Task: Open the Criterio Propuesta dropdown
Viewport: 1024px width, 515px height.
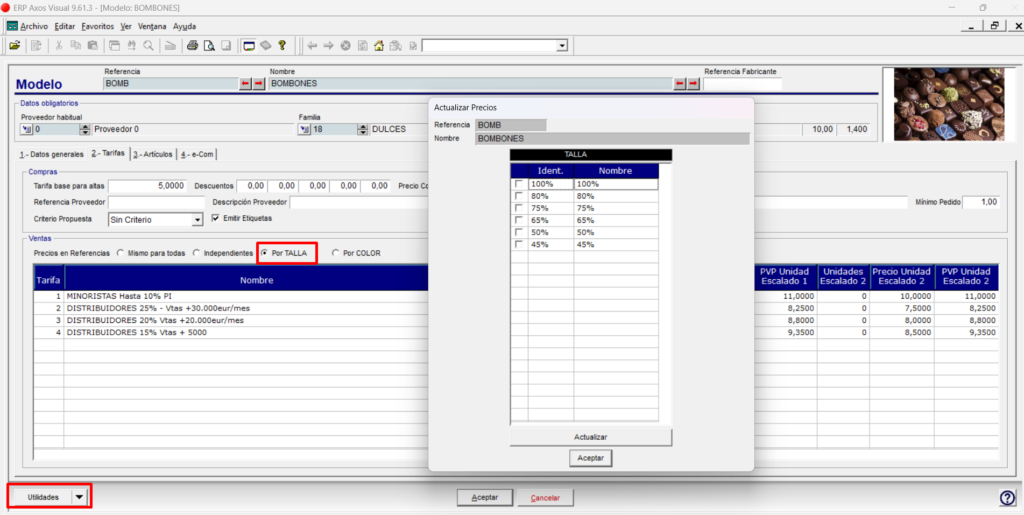Action: click(198, 220)
